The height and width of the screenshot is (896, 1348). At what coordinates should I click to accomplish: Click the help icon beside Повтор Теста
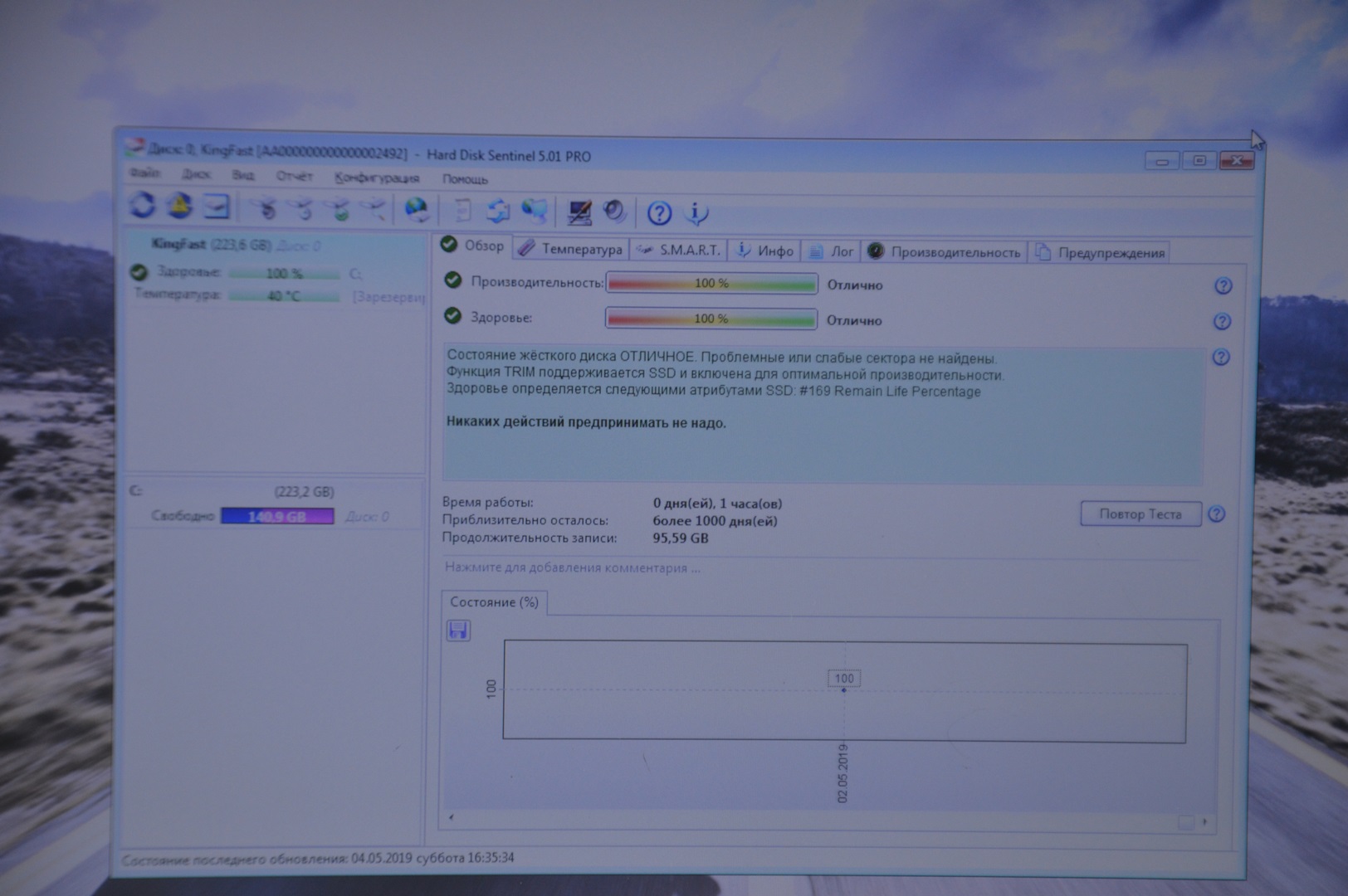[1216, 514]
